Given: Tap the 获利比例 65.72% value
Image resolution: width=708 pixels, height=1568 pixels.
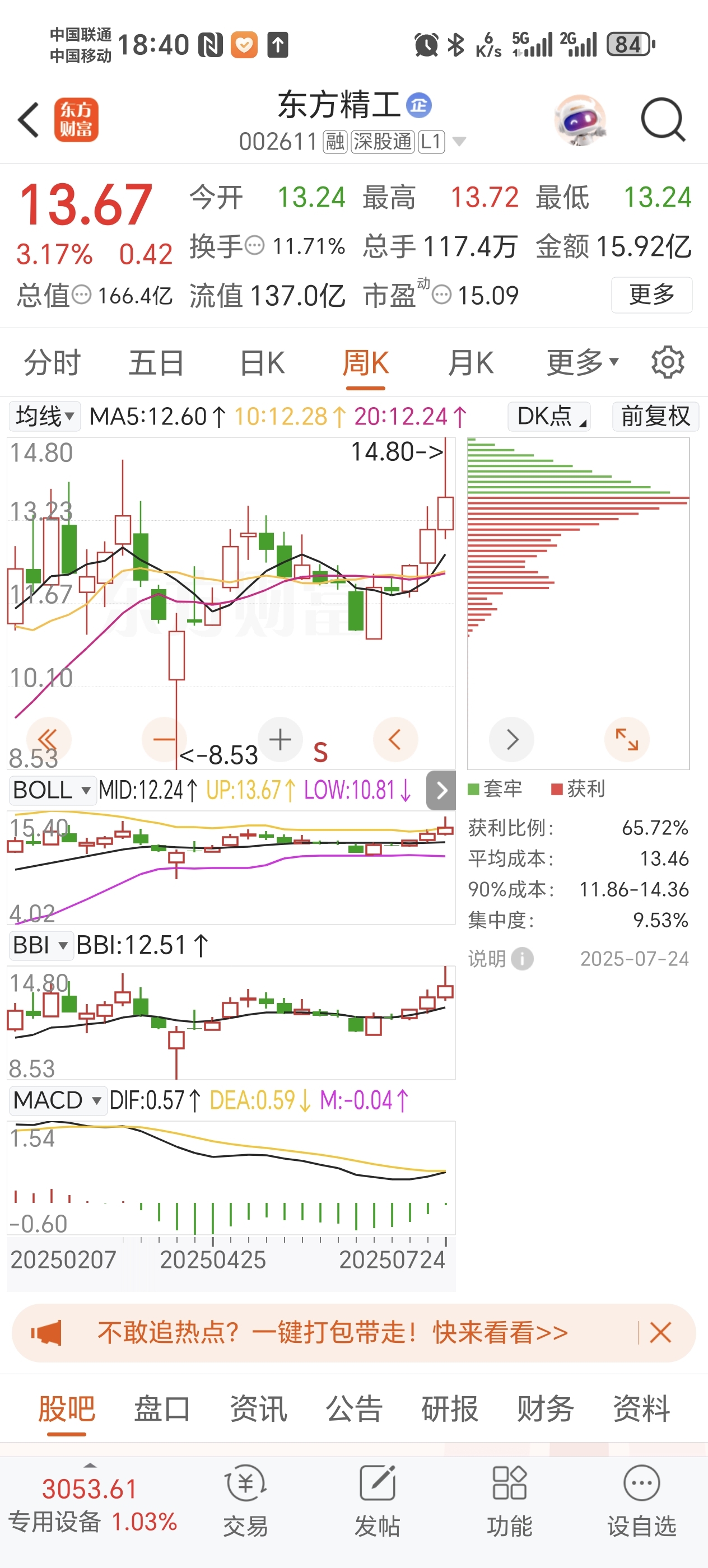Looking at the screenshot, I should (x=655, y=828).
